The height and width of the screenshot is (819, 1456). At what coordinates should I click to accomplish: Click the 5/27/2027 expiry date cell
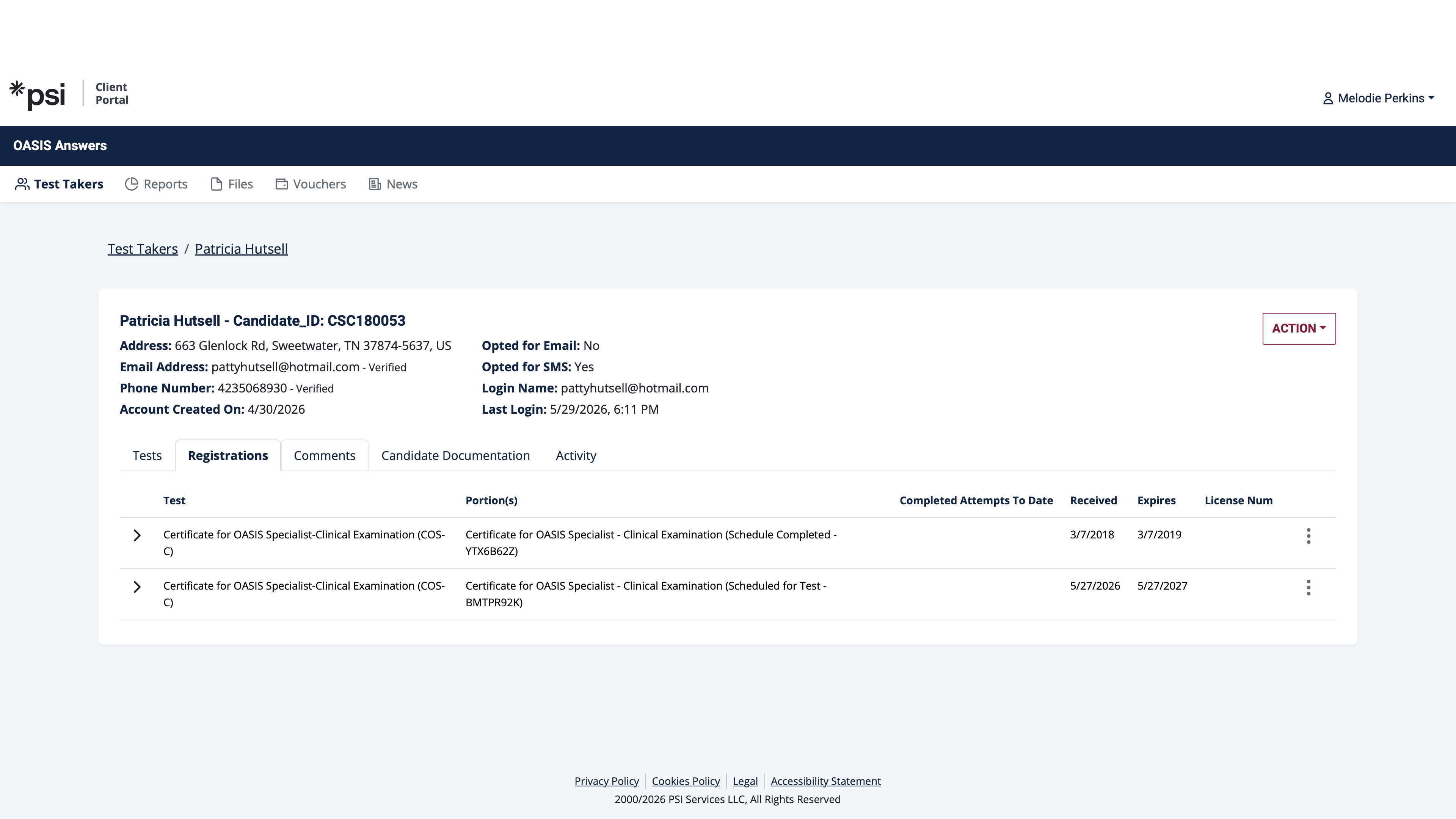(x=1162, y=586)
